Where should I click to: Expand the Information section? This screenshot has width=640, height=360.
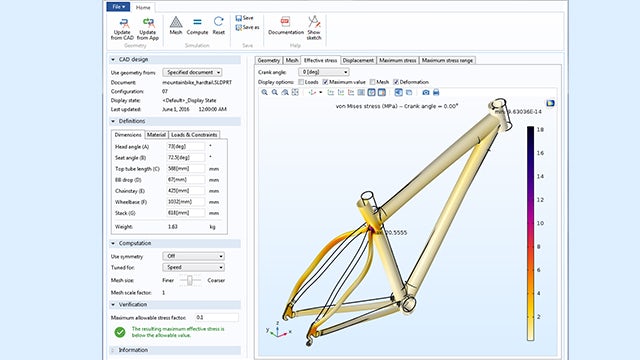tap(113, 350)
